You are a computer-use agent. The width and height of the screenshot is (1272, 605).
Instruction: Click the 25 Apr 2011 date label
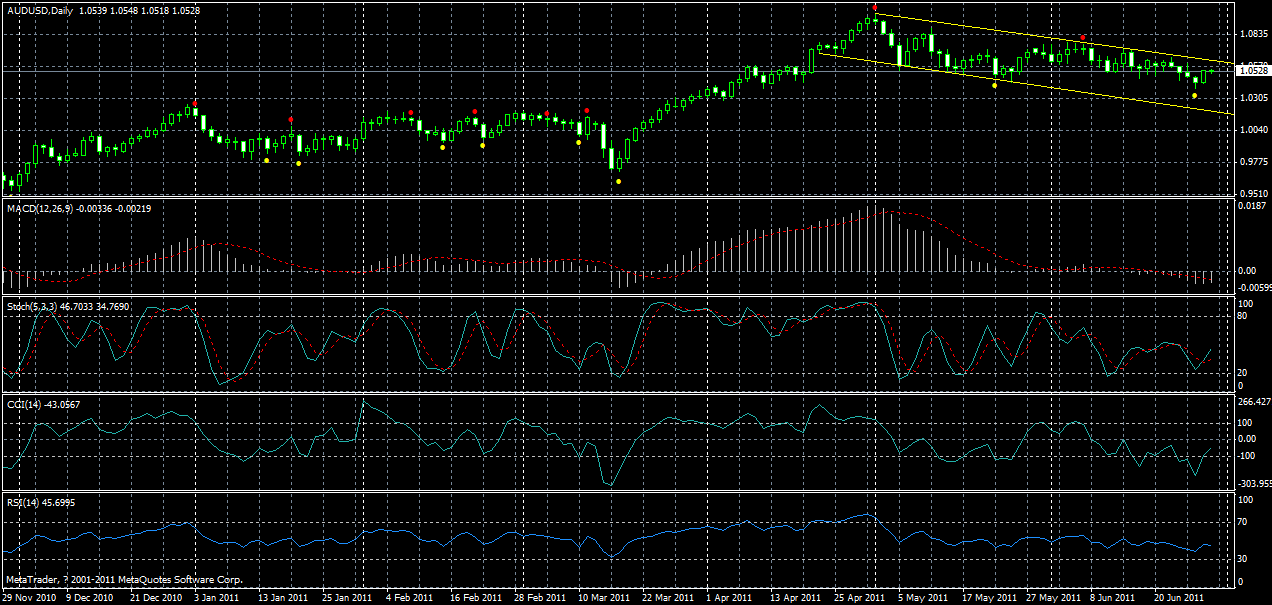coord(859,597)
